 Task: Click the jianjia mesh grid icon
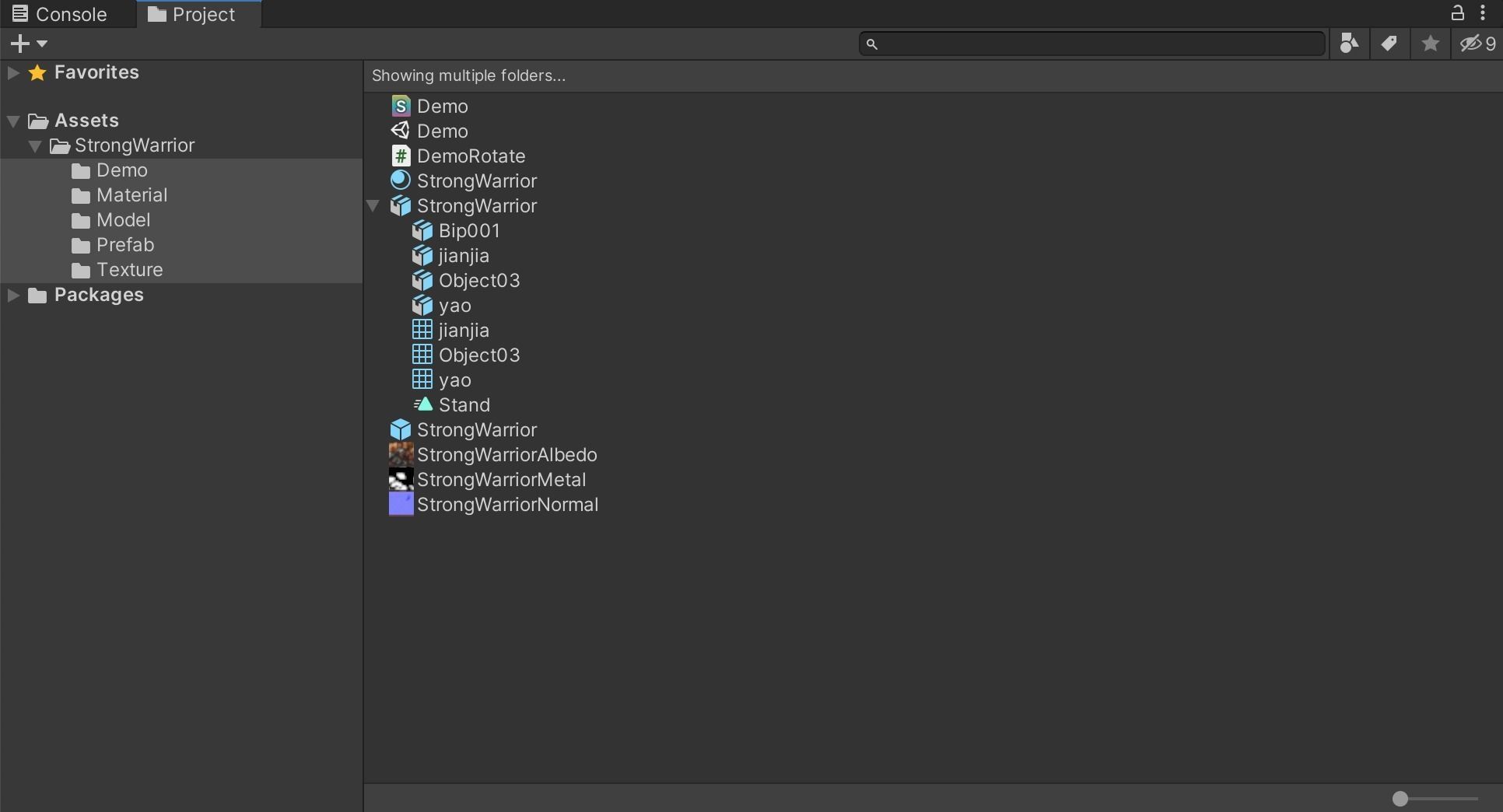click(x=422, y=331)
